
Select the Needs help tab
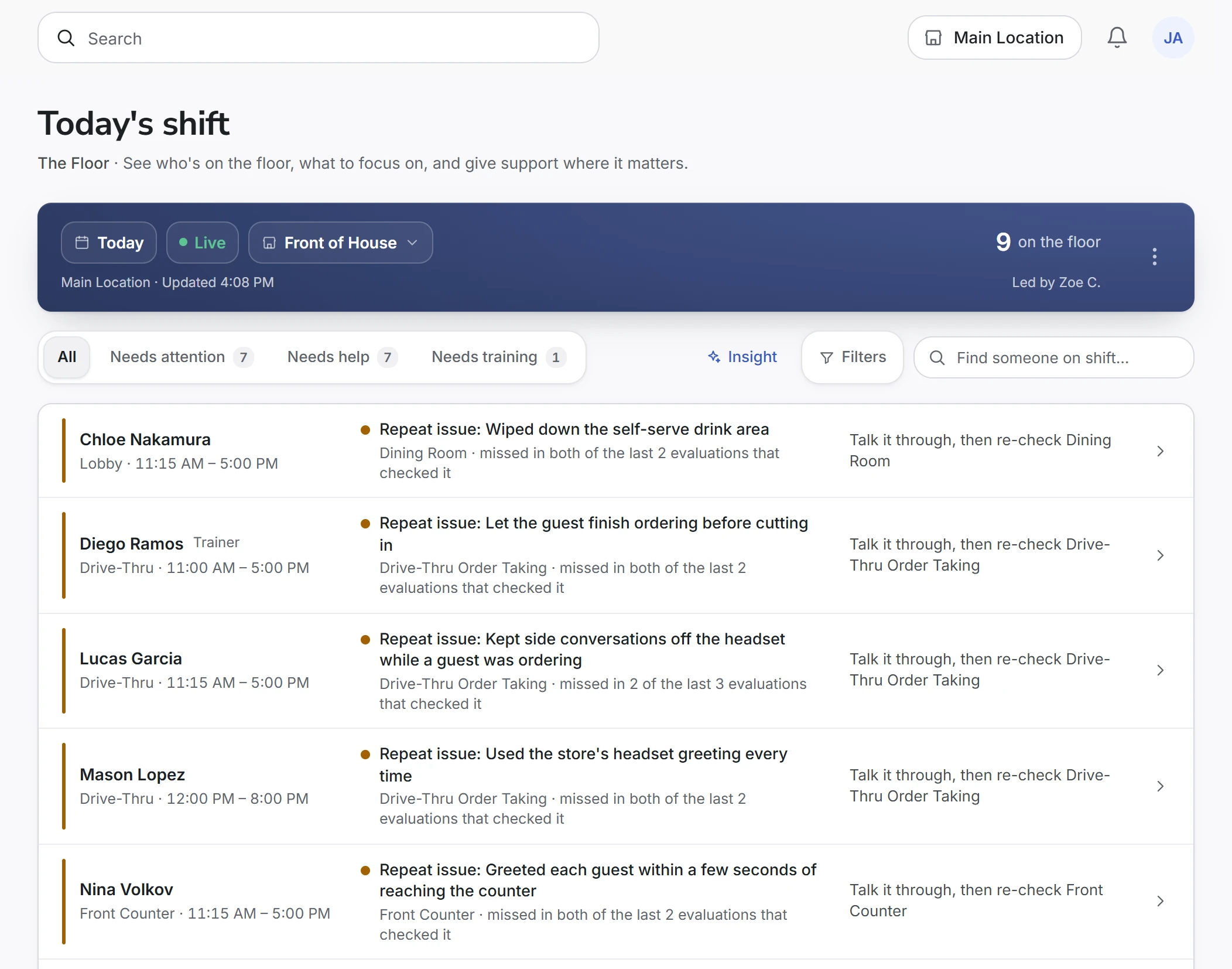[342, 357]
